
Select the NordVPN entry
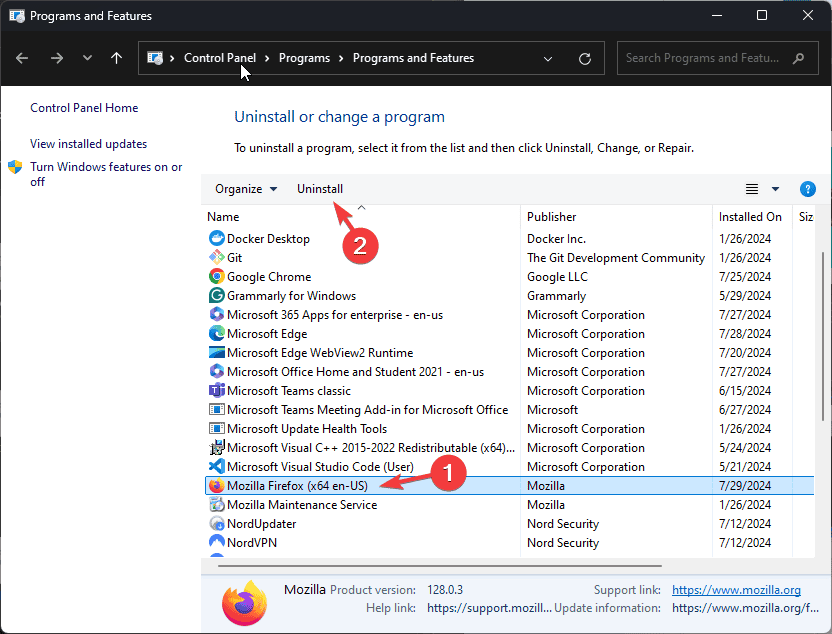(252, 542)
